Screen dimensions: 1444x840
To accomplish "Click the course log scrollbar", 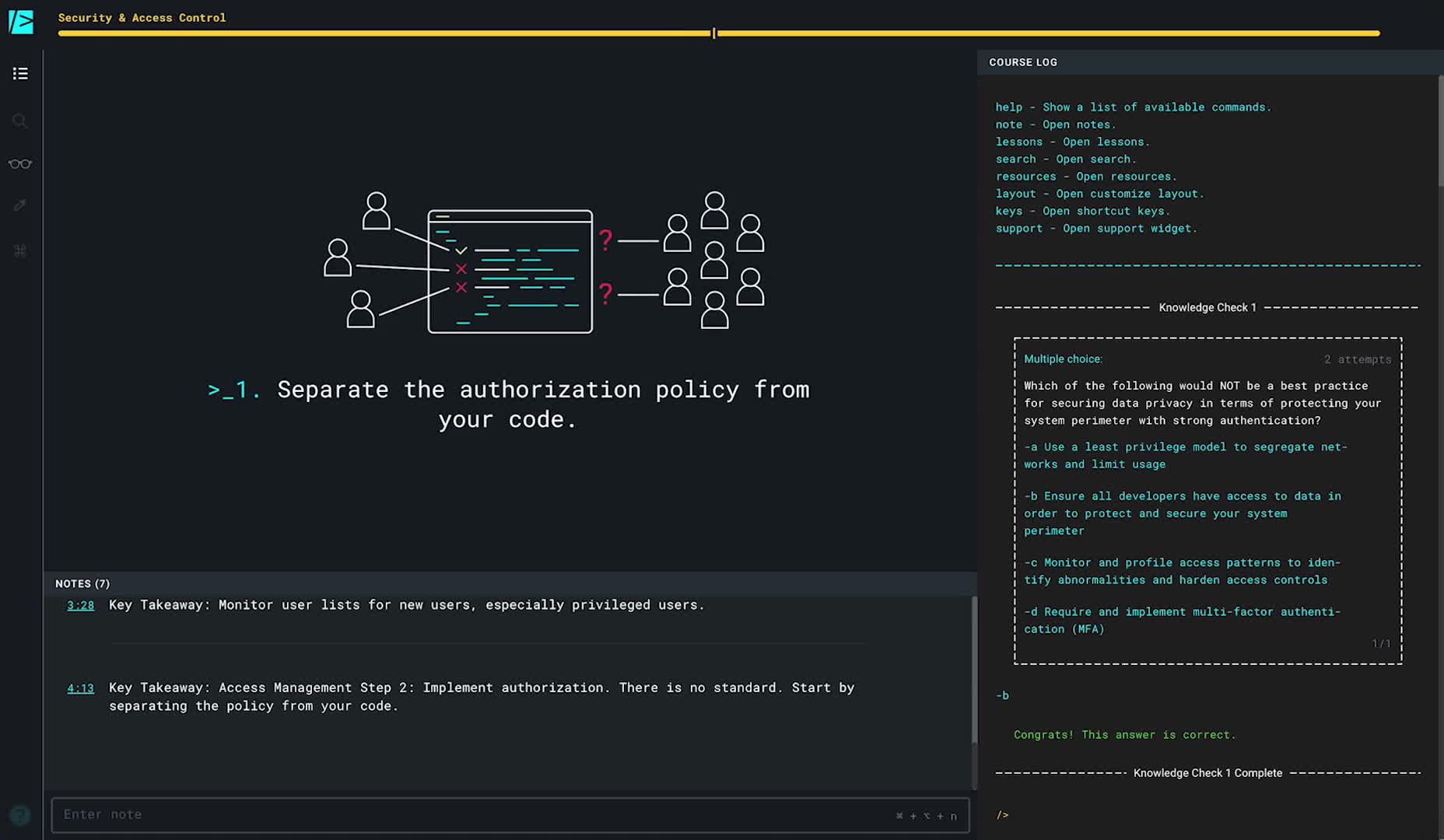I will point(1440,132).
